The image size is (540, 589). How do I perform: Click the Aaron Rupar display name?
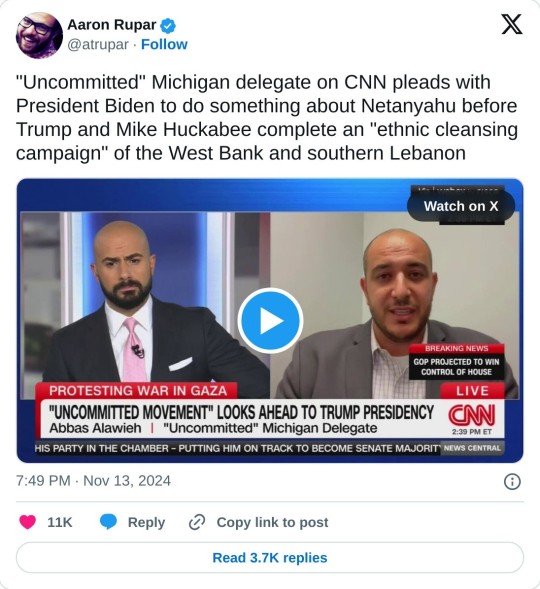(x=112, y=25)
